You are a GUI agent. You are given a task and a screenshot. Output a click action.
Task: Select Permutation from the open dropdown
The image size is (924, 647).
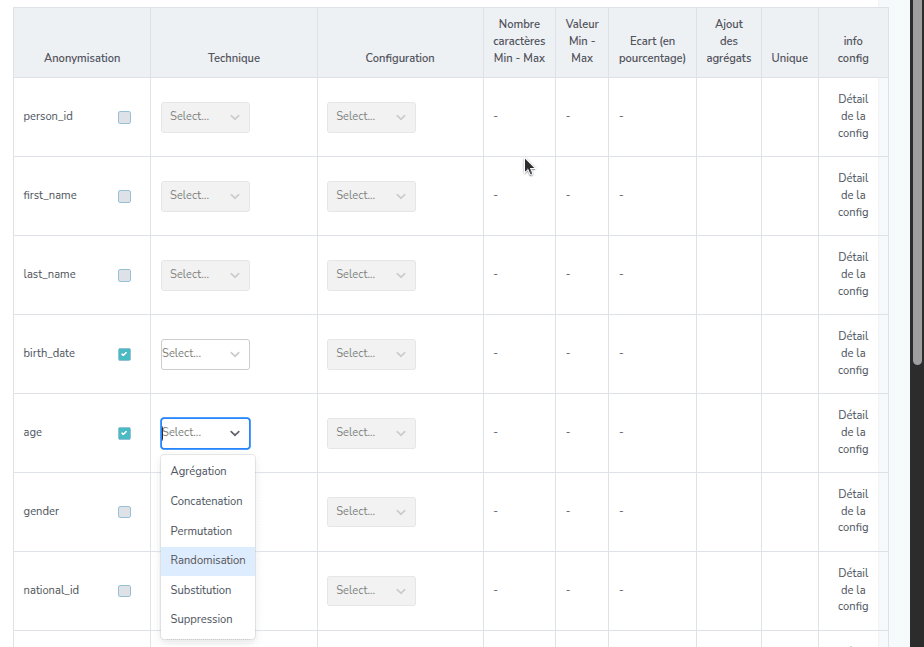click(x=201, y=531)
